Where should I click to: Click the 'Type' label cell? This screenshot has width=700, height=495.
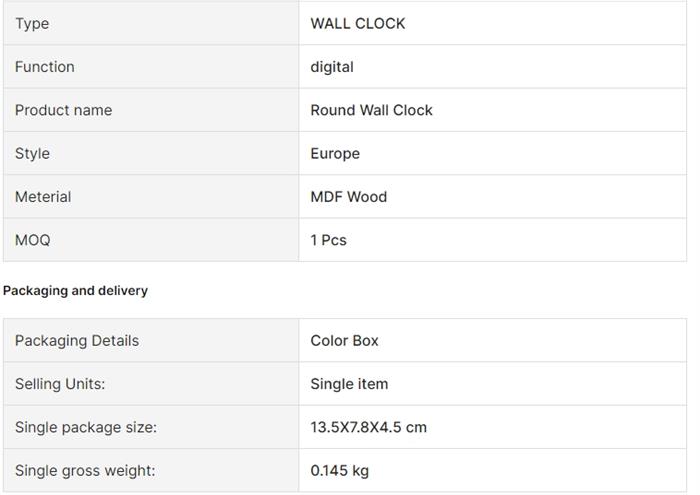pos(32,23)
